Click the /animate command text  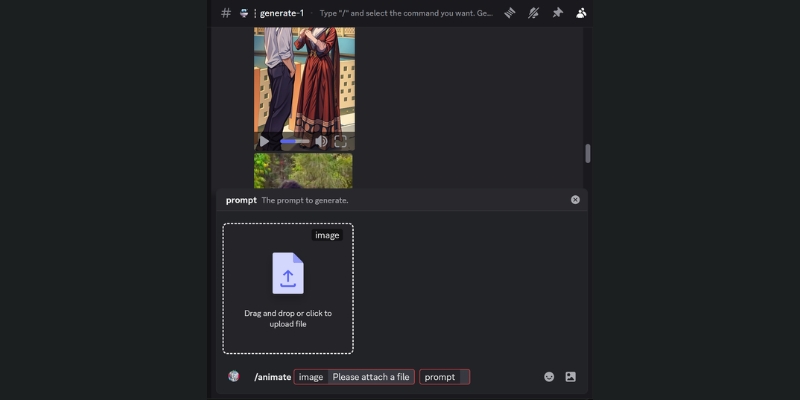click(272, 377)
